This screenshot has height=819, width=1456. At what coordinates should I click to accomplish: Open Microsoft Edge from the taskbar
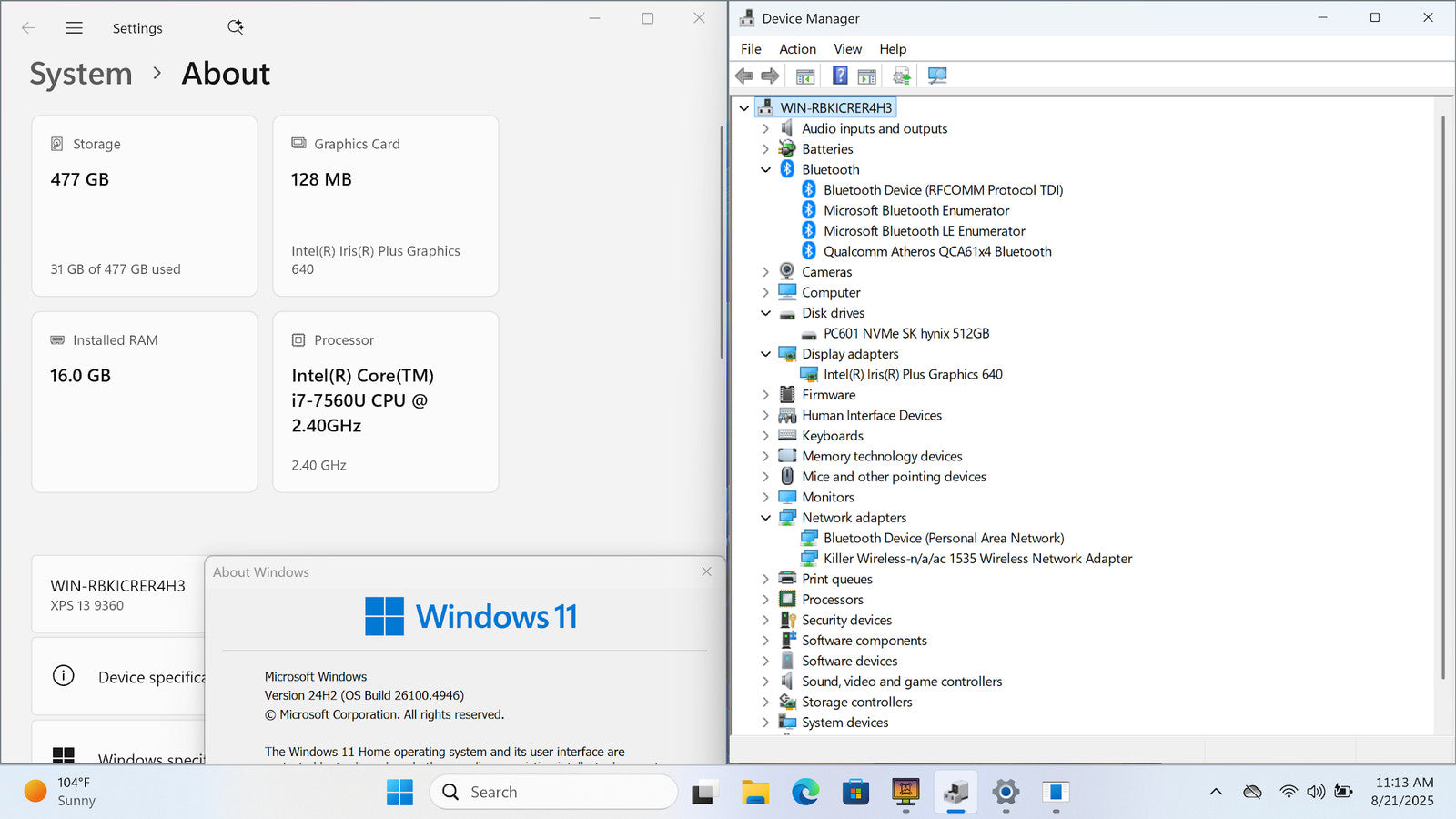[x=804, y=793]
